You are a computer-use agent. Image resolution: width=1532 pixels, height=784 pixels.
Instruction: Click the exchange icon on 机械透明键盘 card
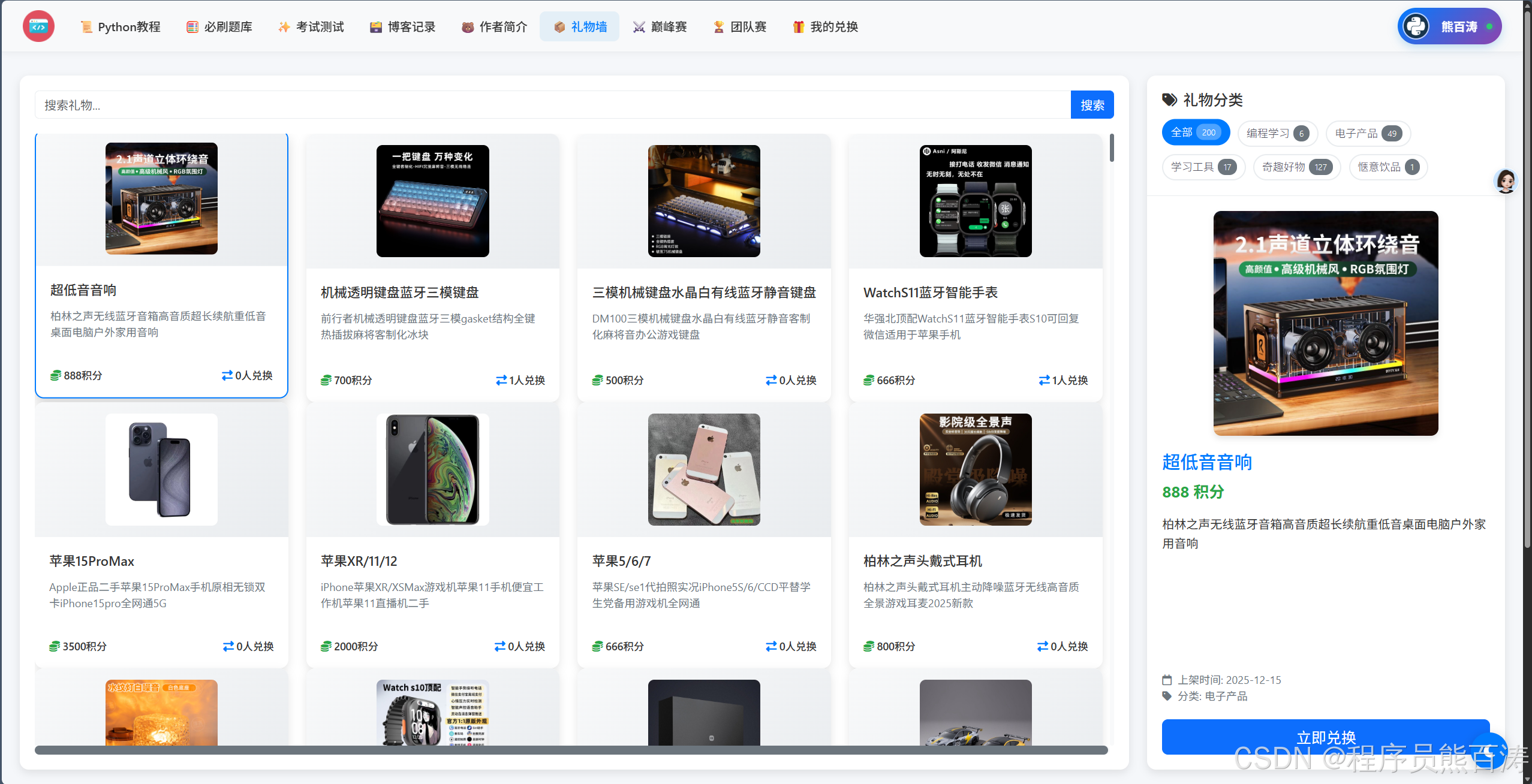(x=501, y=380)
